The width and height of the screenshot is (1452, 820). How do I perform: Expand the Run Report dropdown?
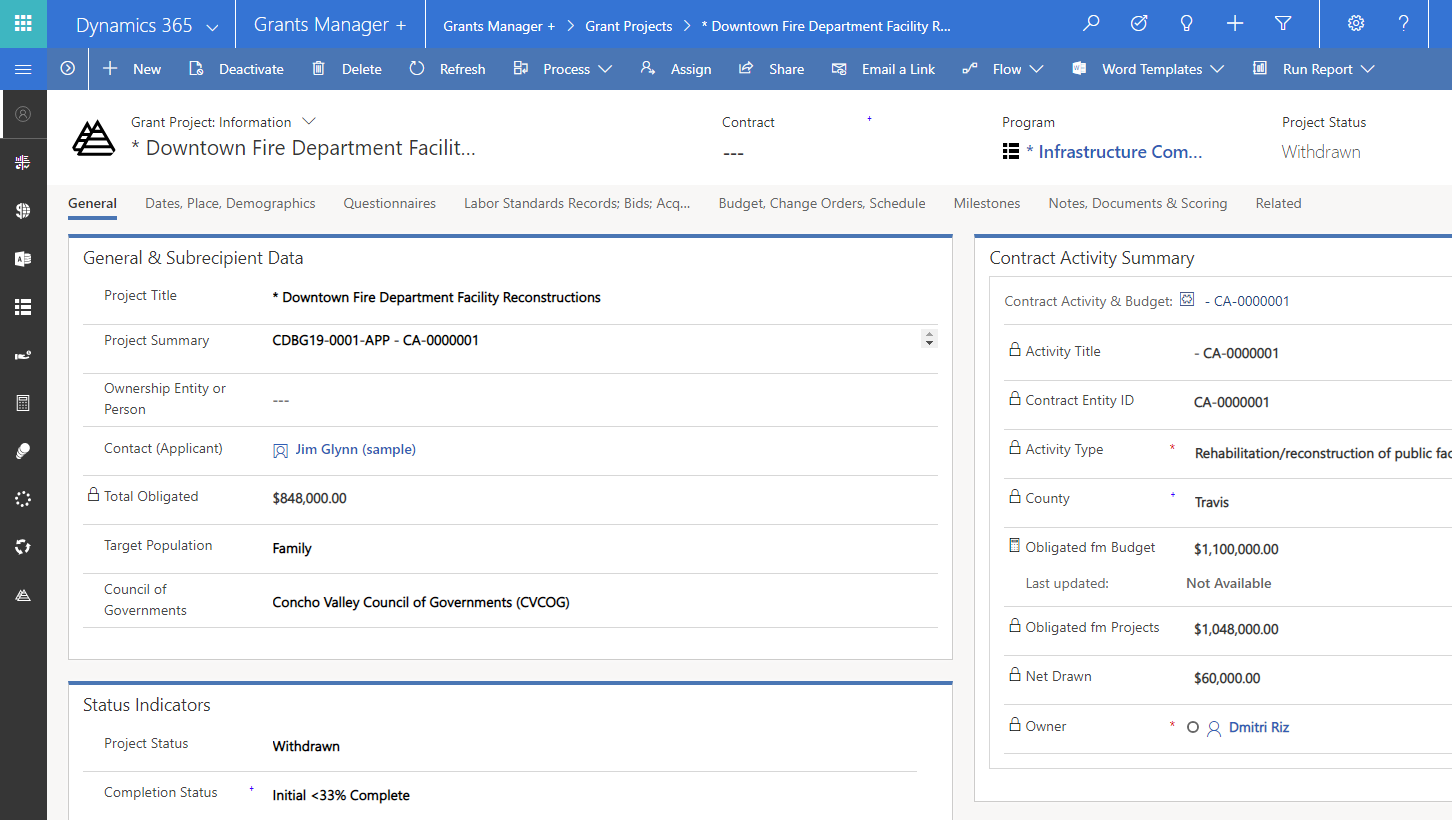coord(1367,69)
